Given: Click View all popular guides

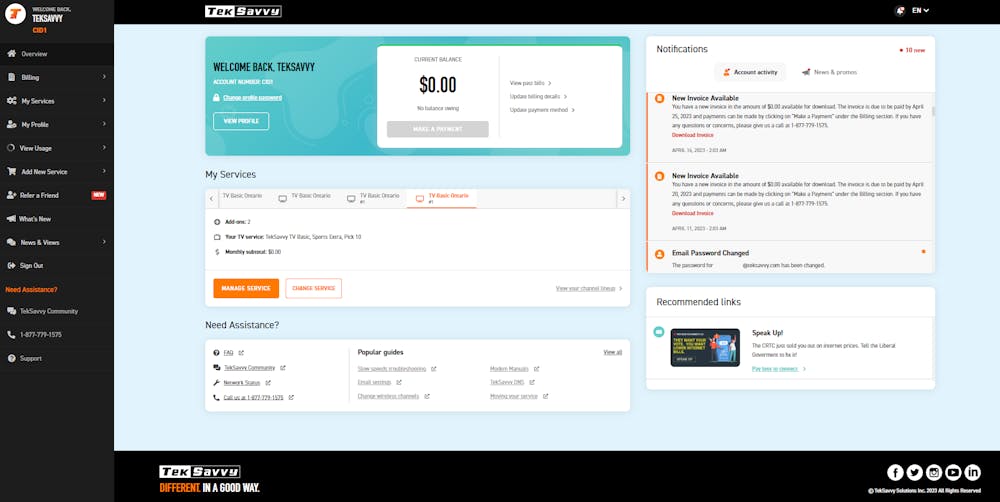Looking at the screenshot, I should [x=613, y=352].
